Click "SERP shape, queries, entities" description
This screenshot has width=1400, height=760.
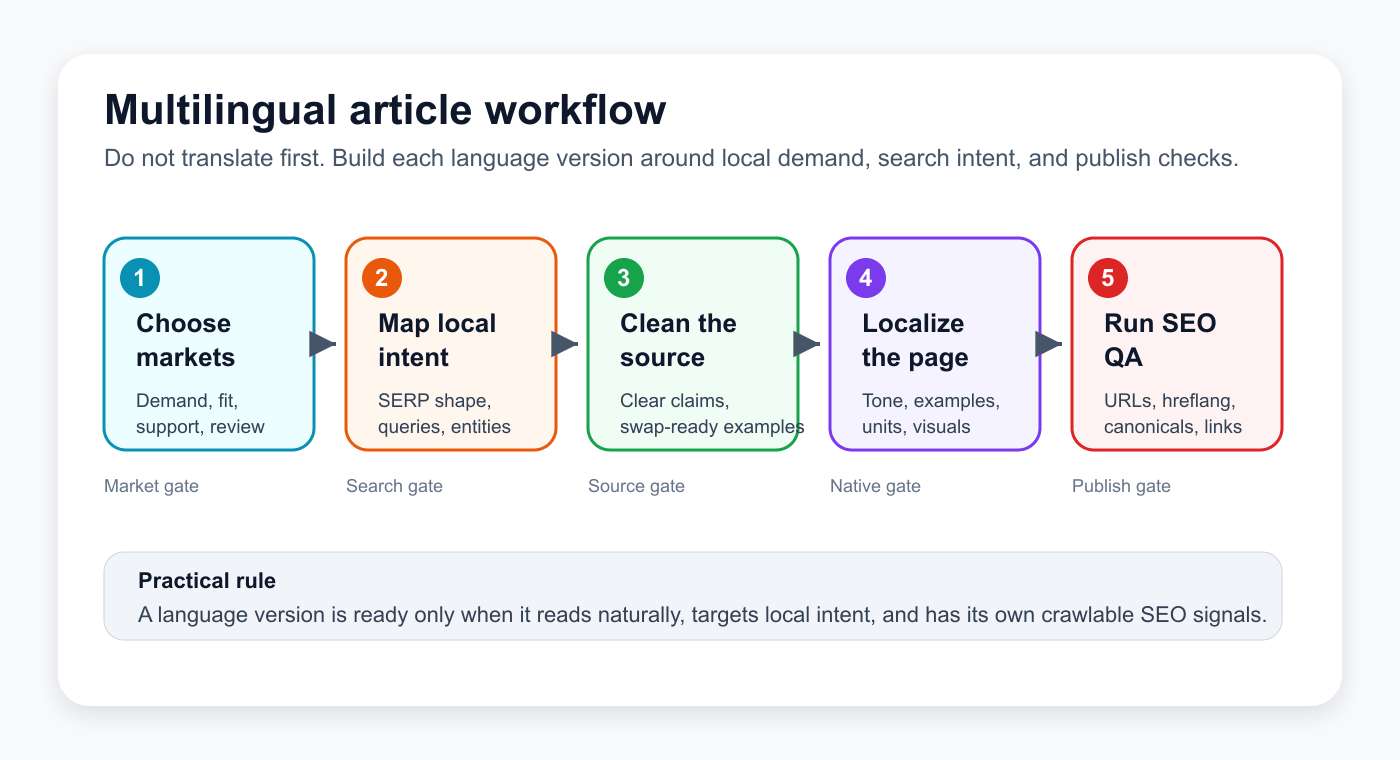point(444,414)
